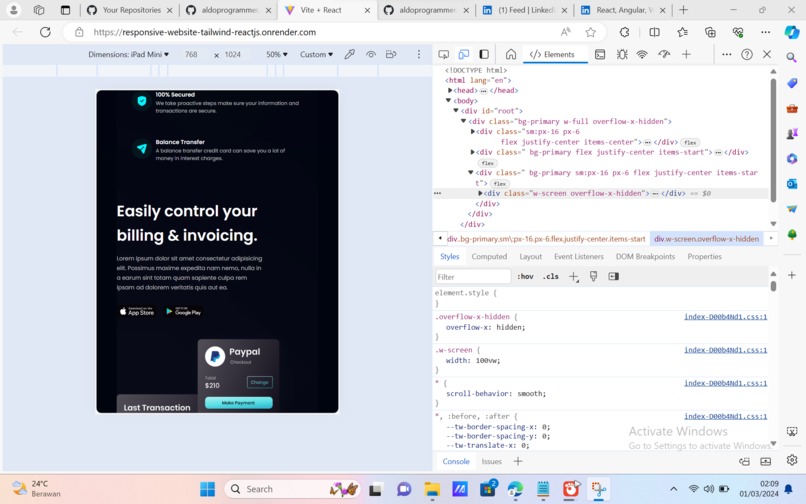Toggle split screen icon in browser toolbar
This screenshot has width=806, height=504.
654,32
